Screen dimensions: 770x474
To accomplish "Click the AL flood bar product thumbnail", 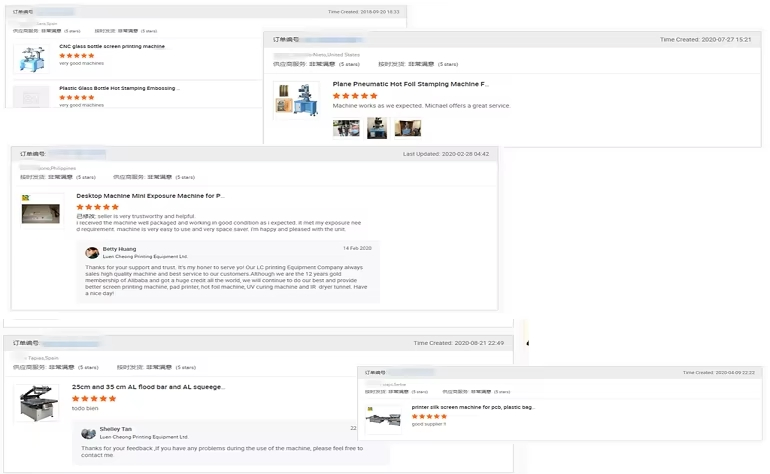I will pyautogui.click(x=37, y=402).
